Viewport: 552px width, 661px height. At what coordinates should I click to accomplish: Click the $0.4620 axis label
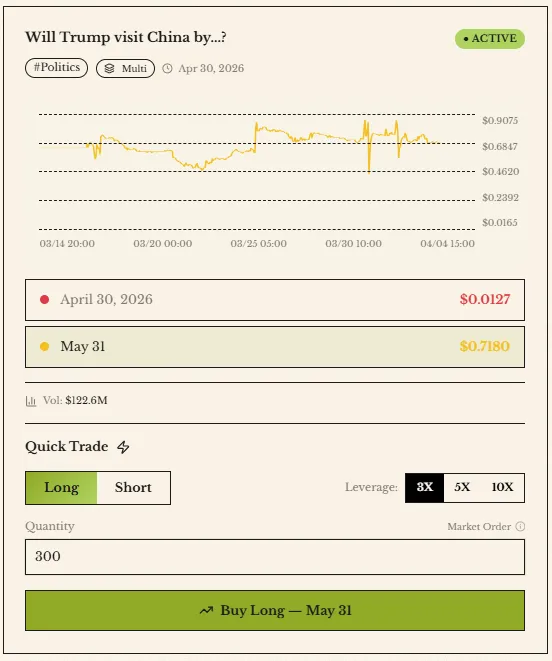[501, 172]
